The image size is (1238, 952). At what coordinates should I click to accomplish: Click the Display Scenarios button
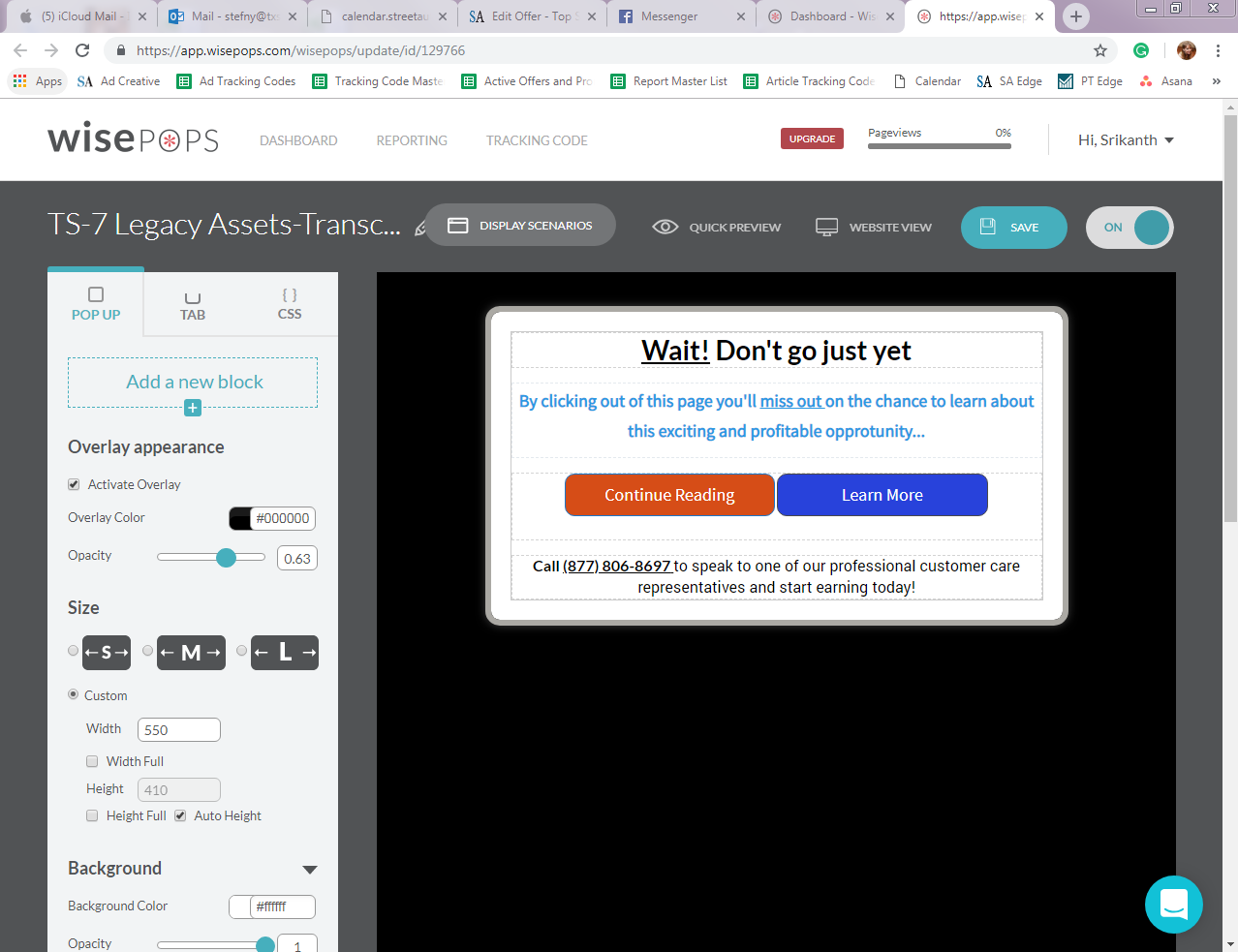[x=520, y=226]
